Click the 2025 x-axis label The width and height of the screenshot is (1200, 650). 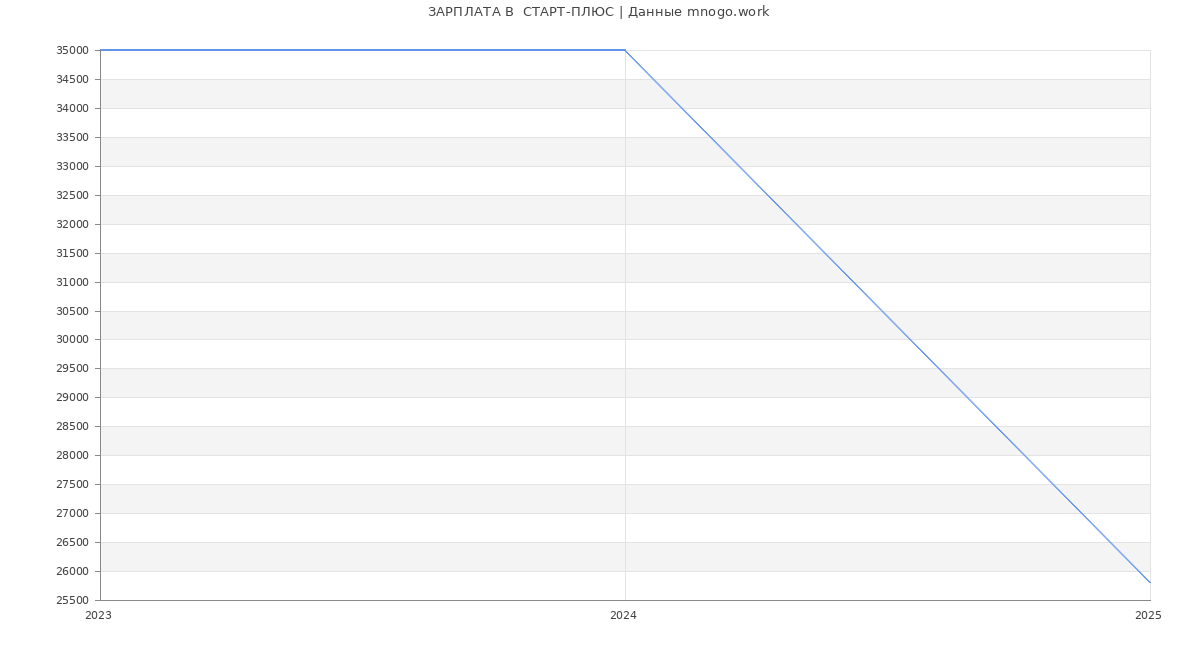click(1148, 616)
